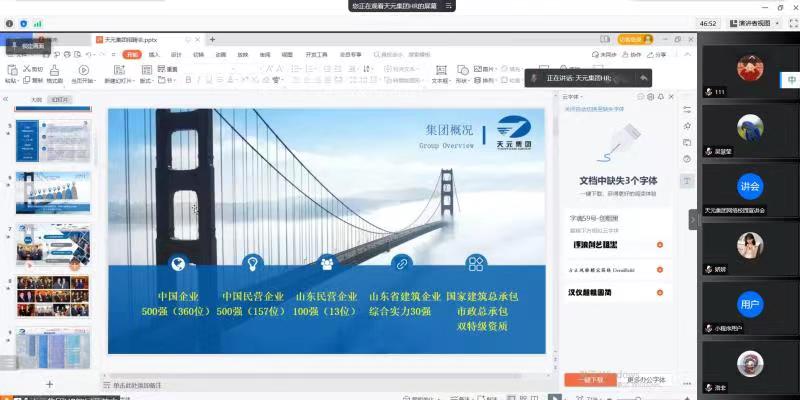Screen dimensions: 800x400
Task: Click the Copy icon below Cut
Action: click(x=27, y=80)
